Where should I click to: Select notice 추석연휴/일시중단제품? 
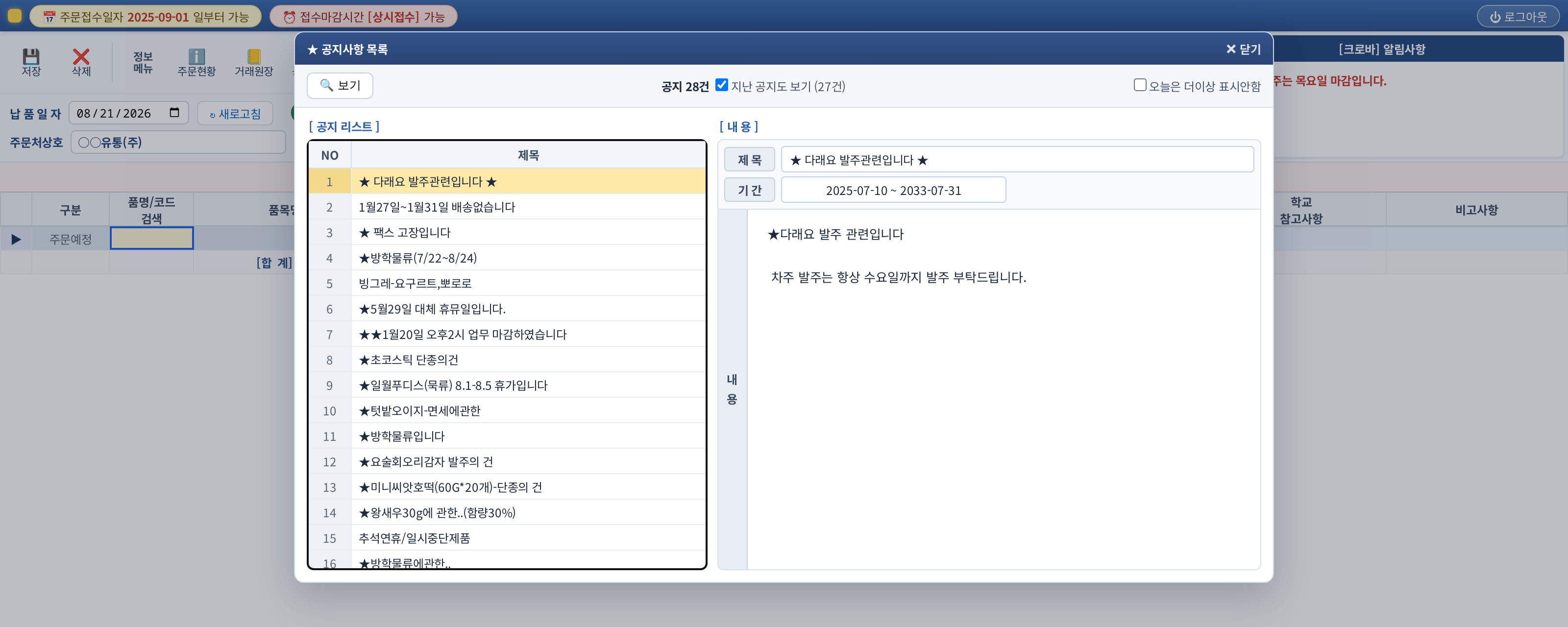(507, 539)
